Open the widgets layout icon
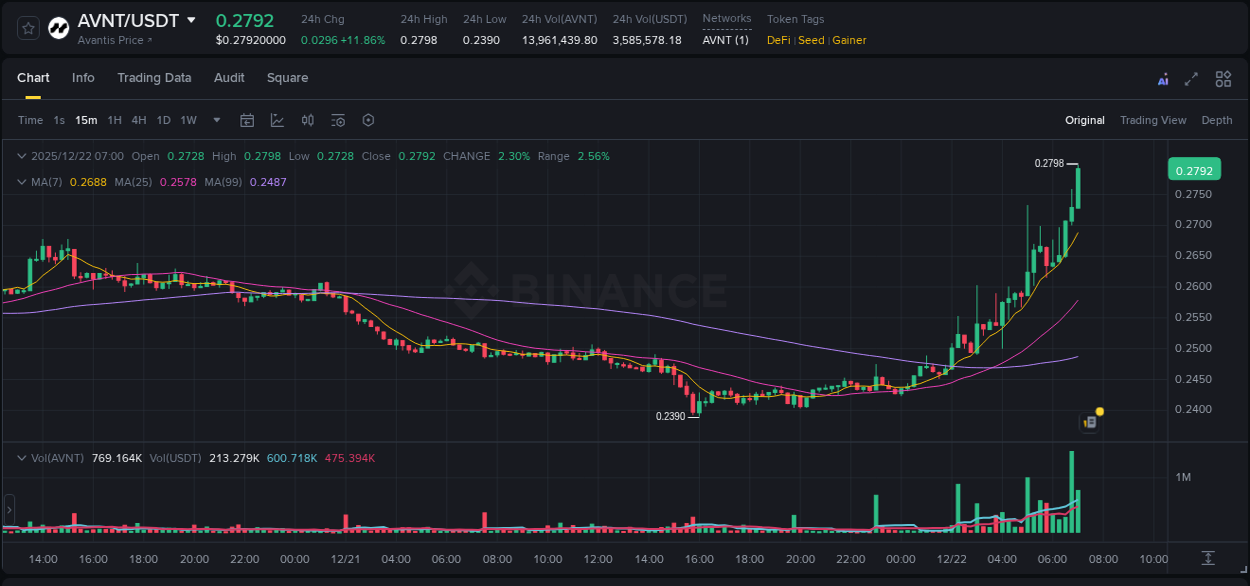The height and width of the screenshot is (586, 1250). point(1223,78)
